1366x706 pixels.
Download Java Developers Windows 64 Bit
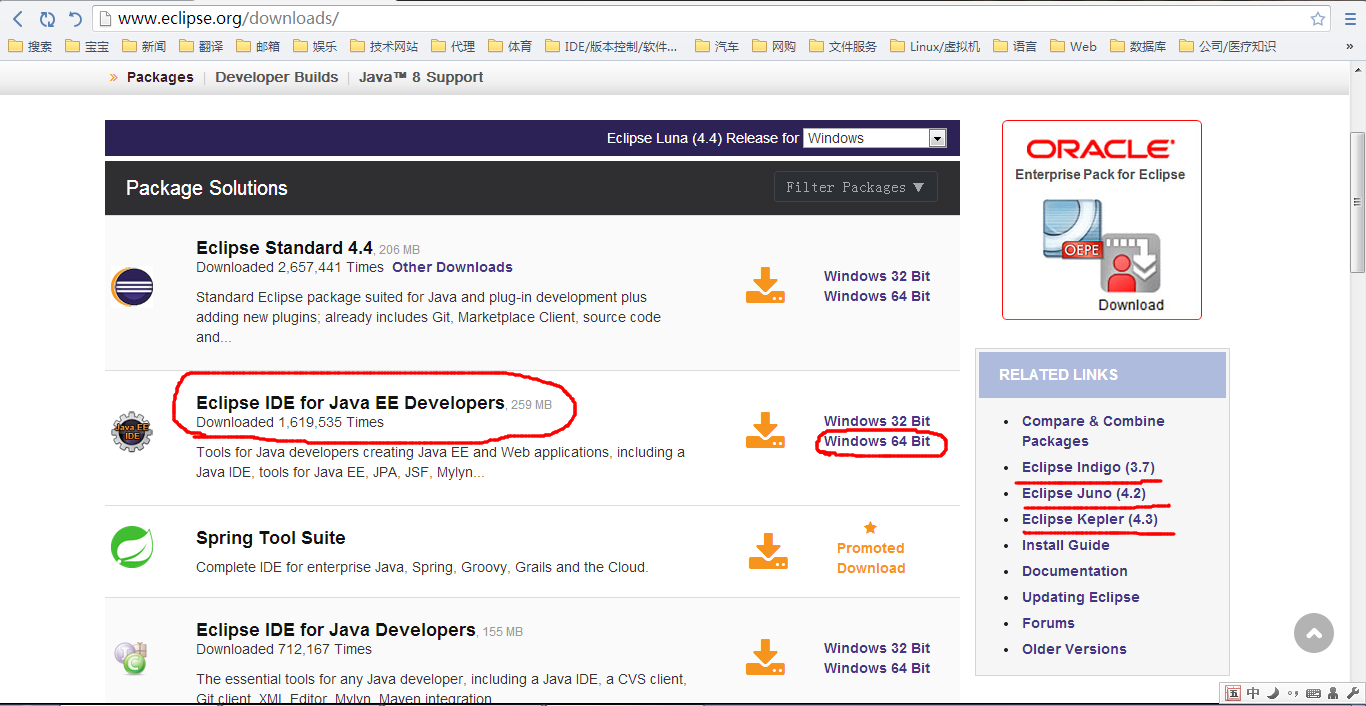(x=877, y=668)
